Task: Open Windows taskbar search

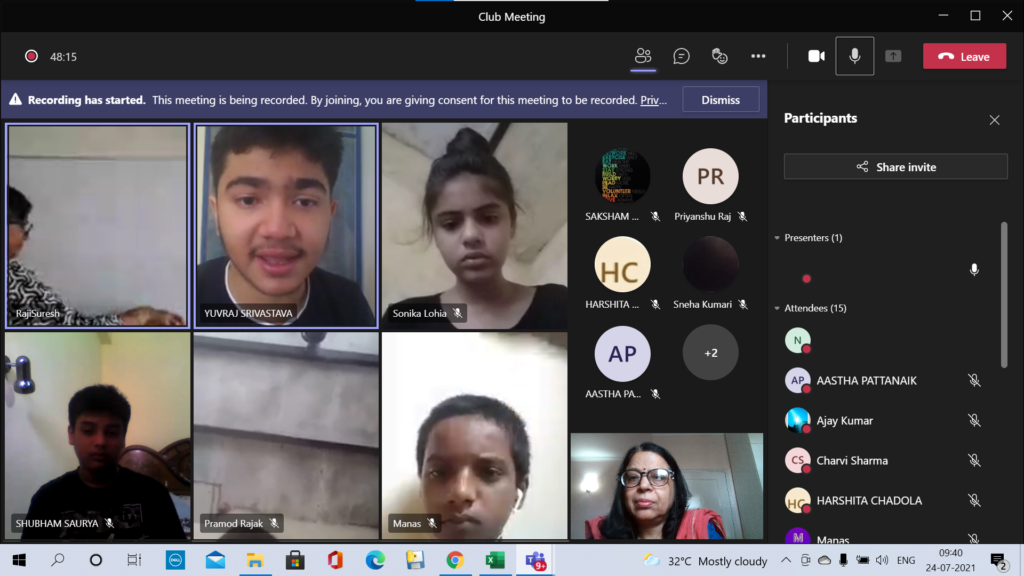Action: 57,560
